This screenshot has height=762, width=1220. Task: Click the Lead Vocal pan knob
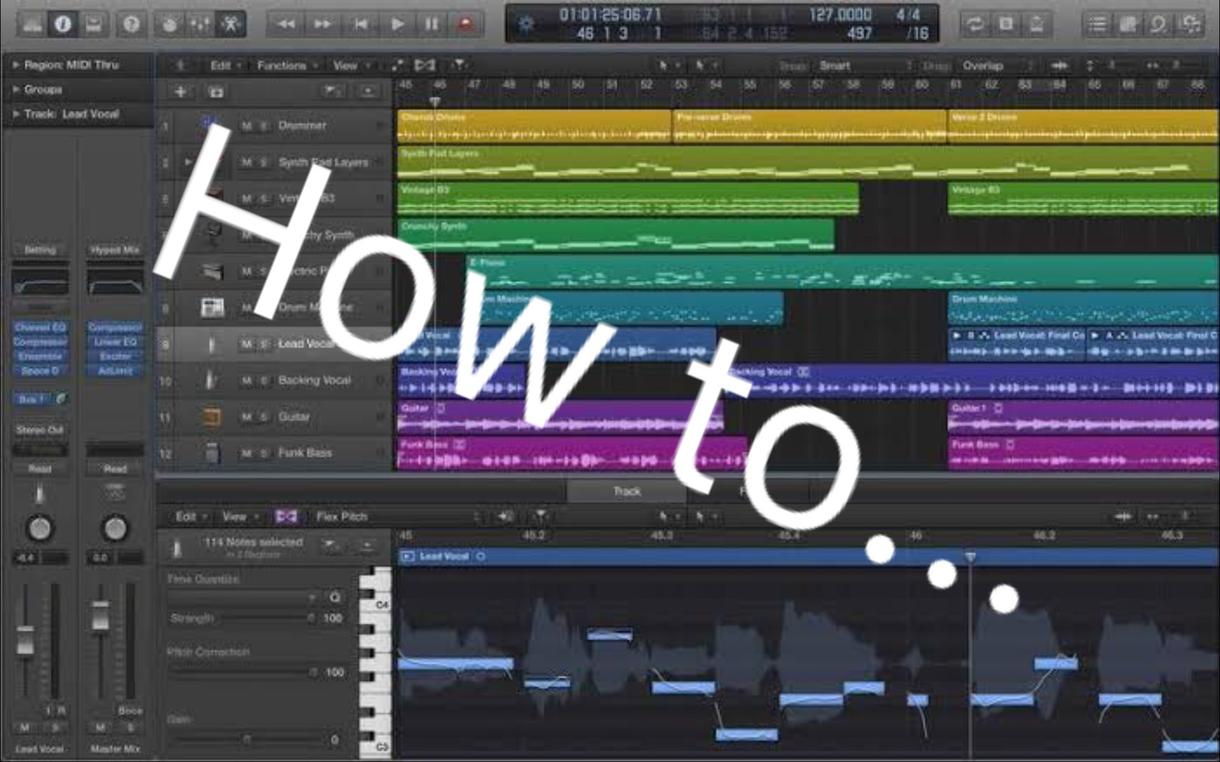pyautogui.click(x=39, y=527)
